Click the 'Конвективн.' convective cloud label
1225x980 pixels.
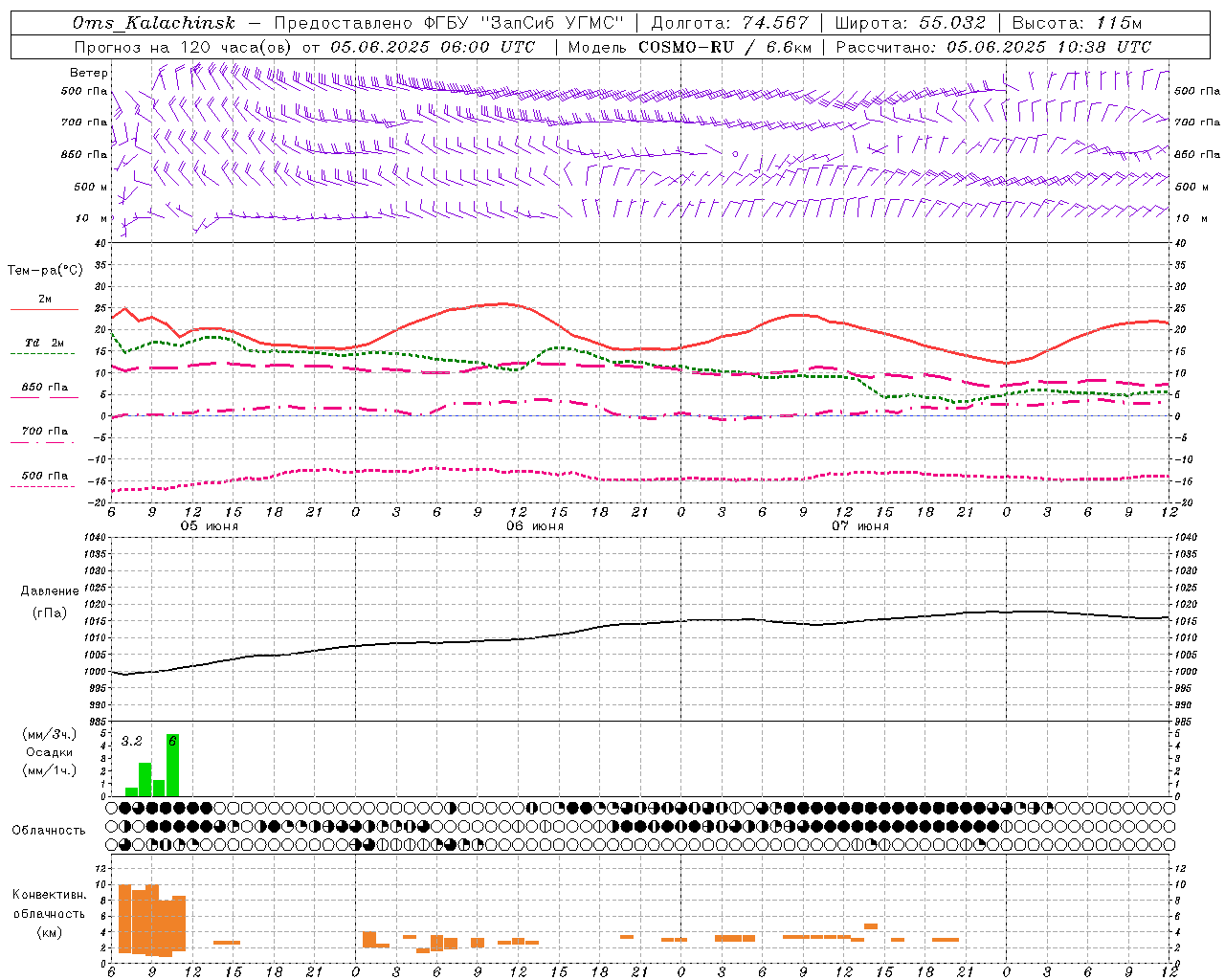50,895
